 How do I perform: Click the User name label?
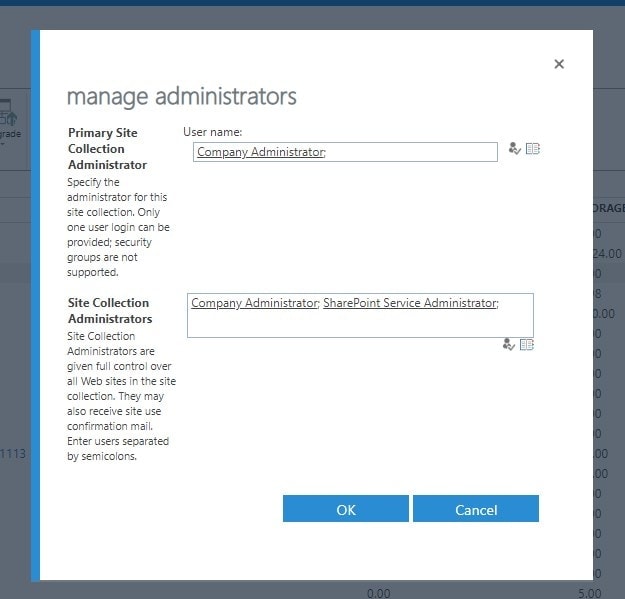point(213,132)
